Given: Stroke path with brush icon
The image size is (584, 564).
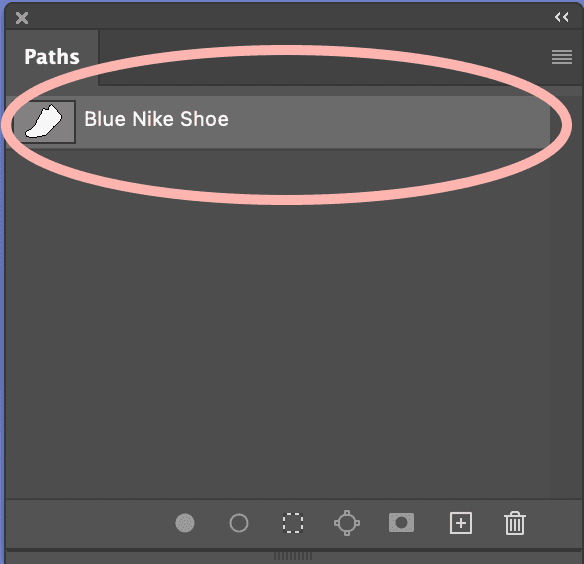Looking at the screenshot, I should coord(239,523).
